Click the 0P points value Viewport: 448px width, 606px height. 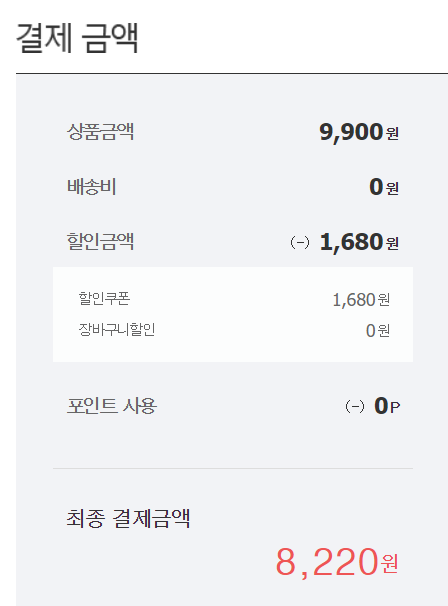[x=387, y=406]
